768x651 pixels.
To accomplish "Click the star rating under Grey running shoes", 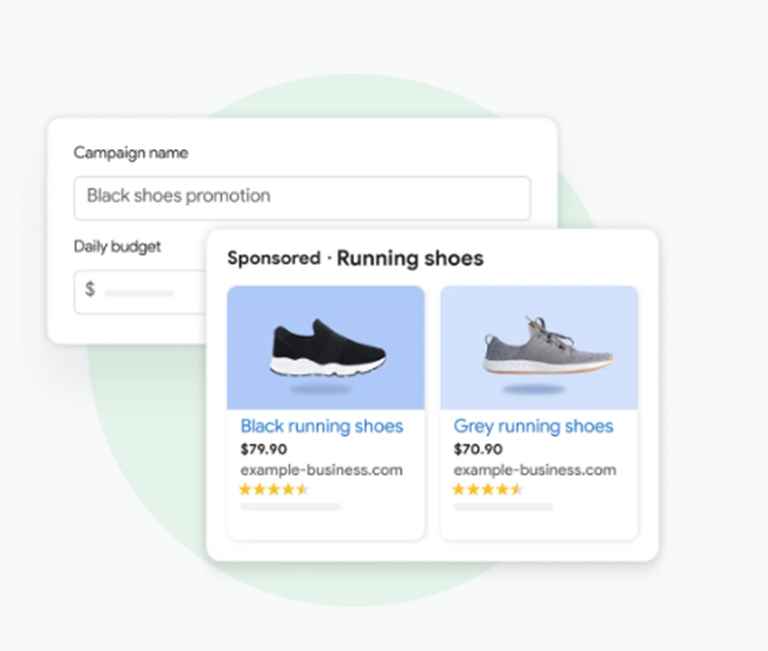I will coord(487,489).
